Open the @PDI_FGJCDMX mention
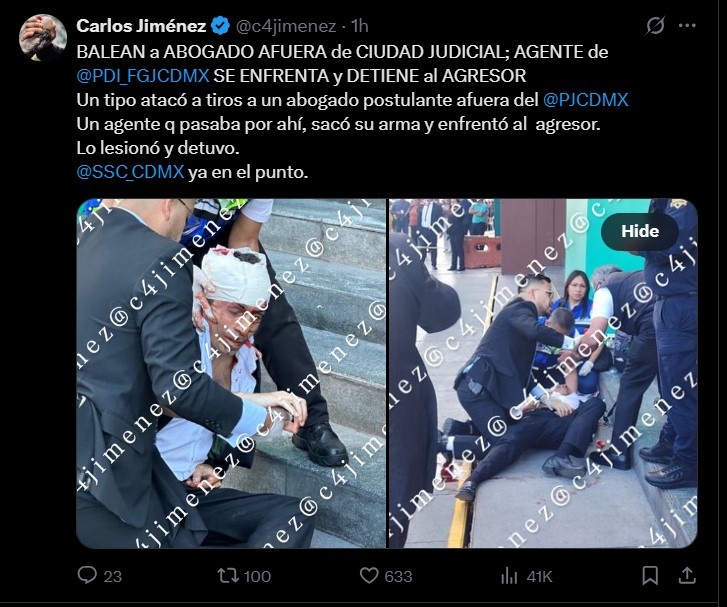The image size is (727, 607). (x=143, y=76)
